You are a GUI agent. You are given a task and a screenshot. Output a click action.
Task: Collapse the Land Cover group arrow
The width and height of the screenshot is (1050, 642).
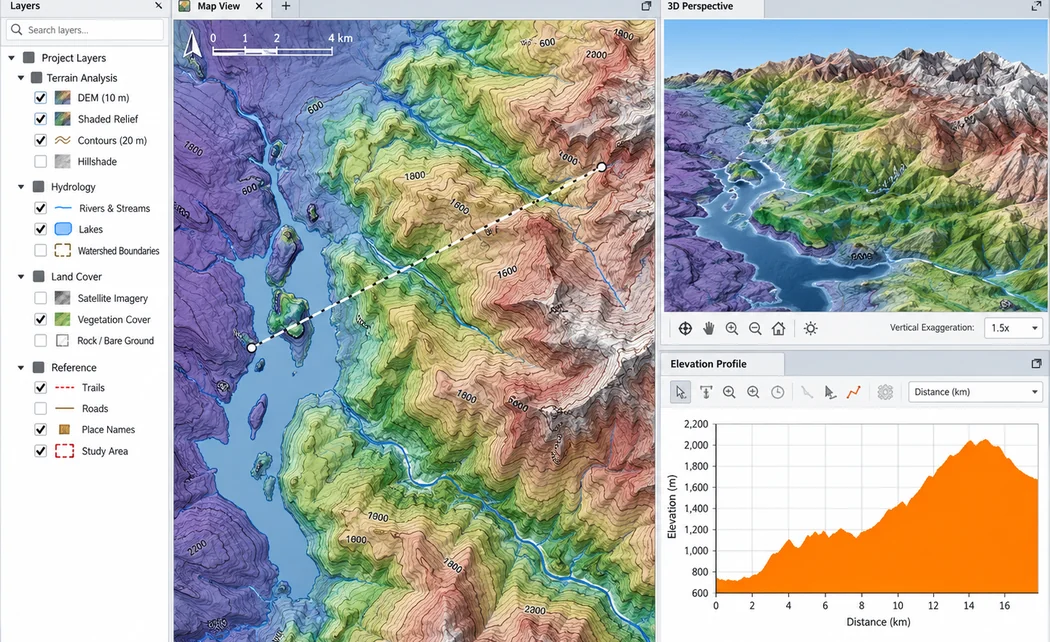21,276
